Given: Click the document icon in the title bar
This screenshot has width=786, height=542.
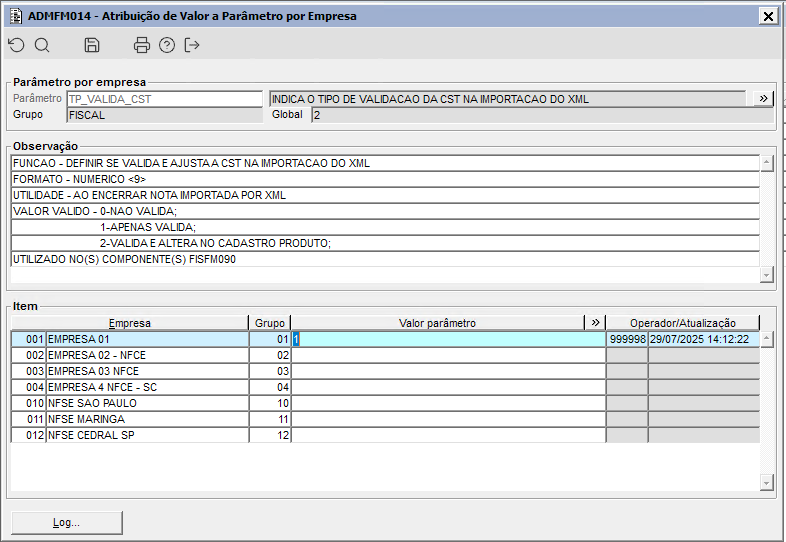Looking at the screenshot, I should click(x=16, y=16).
